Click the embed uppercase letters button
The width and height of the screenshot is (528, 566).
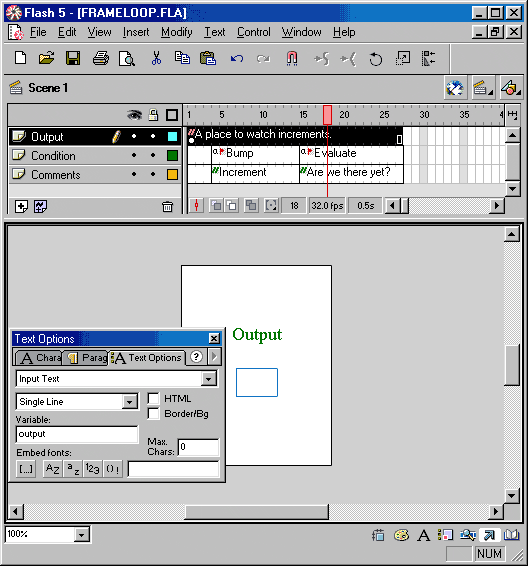52,469
